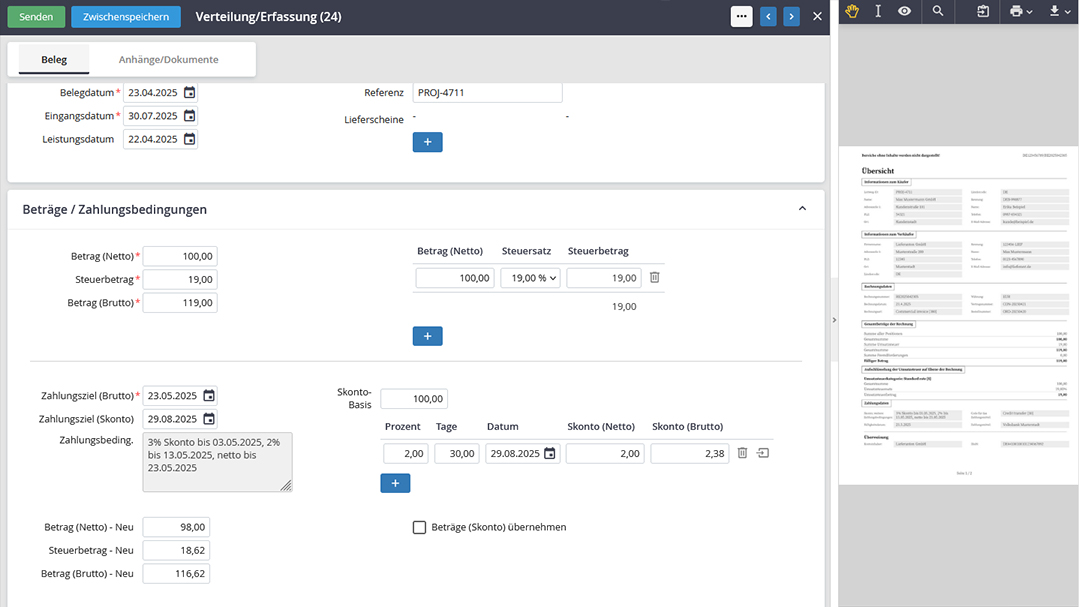
Task: Collapse the Beträge / Zahlungsbedingungen section
Action: [802, 209]
